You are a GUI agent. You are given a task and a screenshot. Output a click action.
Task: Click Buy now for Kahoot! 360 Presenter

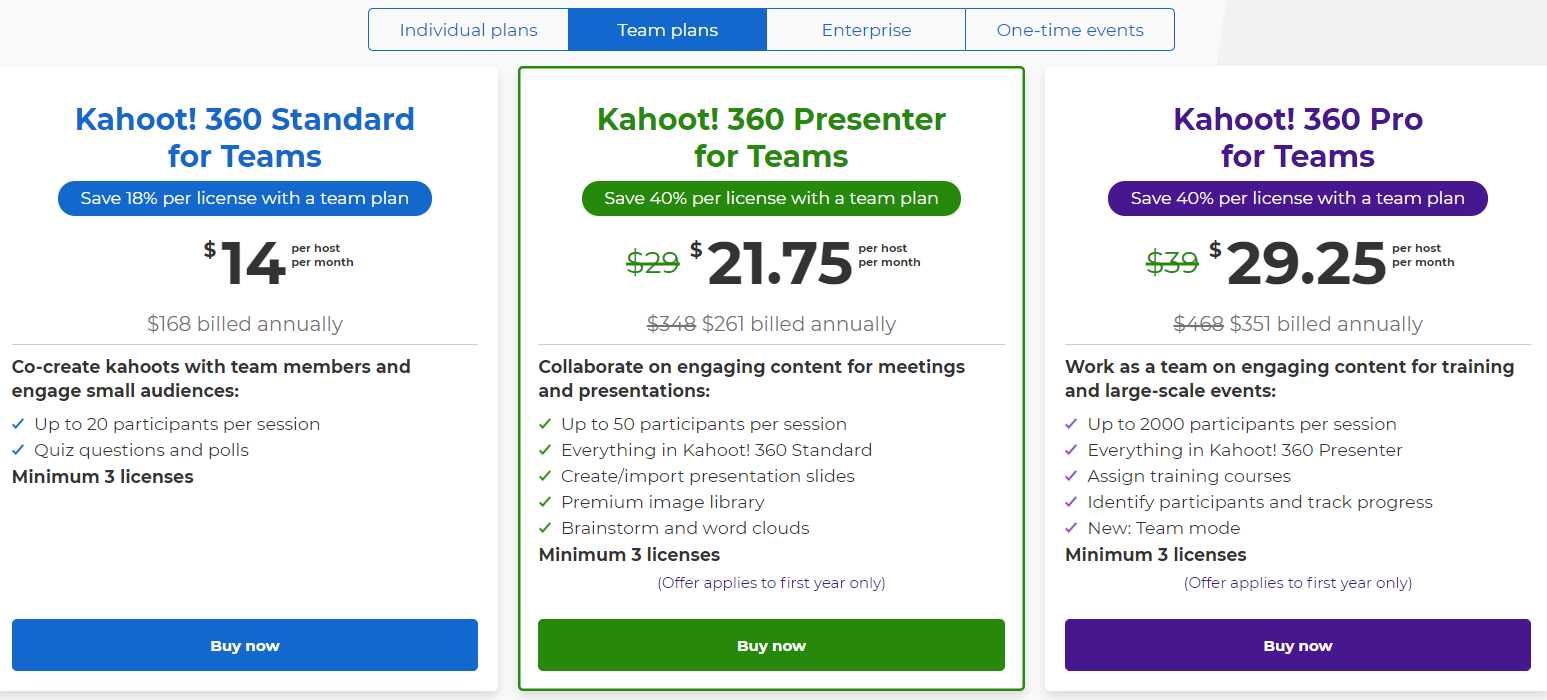771,645
